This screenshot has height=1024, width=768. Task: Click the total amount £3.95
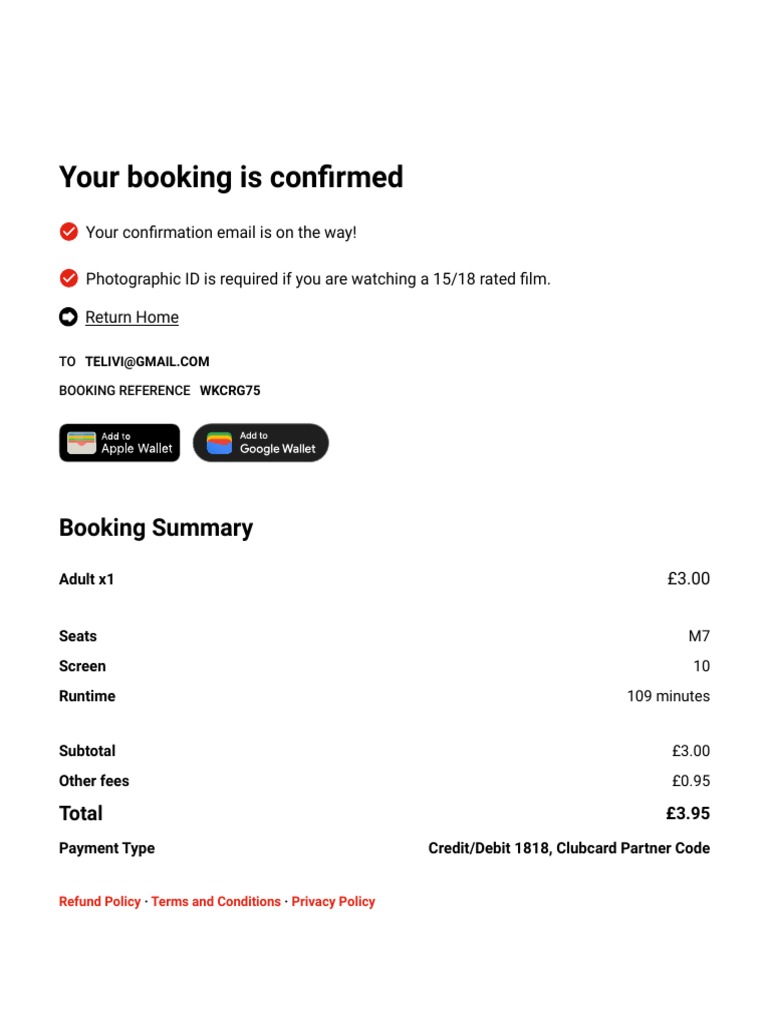click(688, 813)
